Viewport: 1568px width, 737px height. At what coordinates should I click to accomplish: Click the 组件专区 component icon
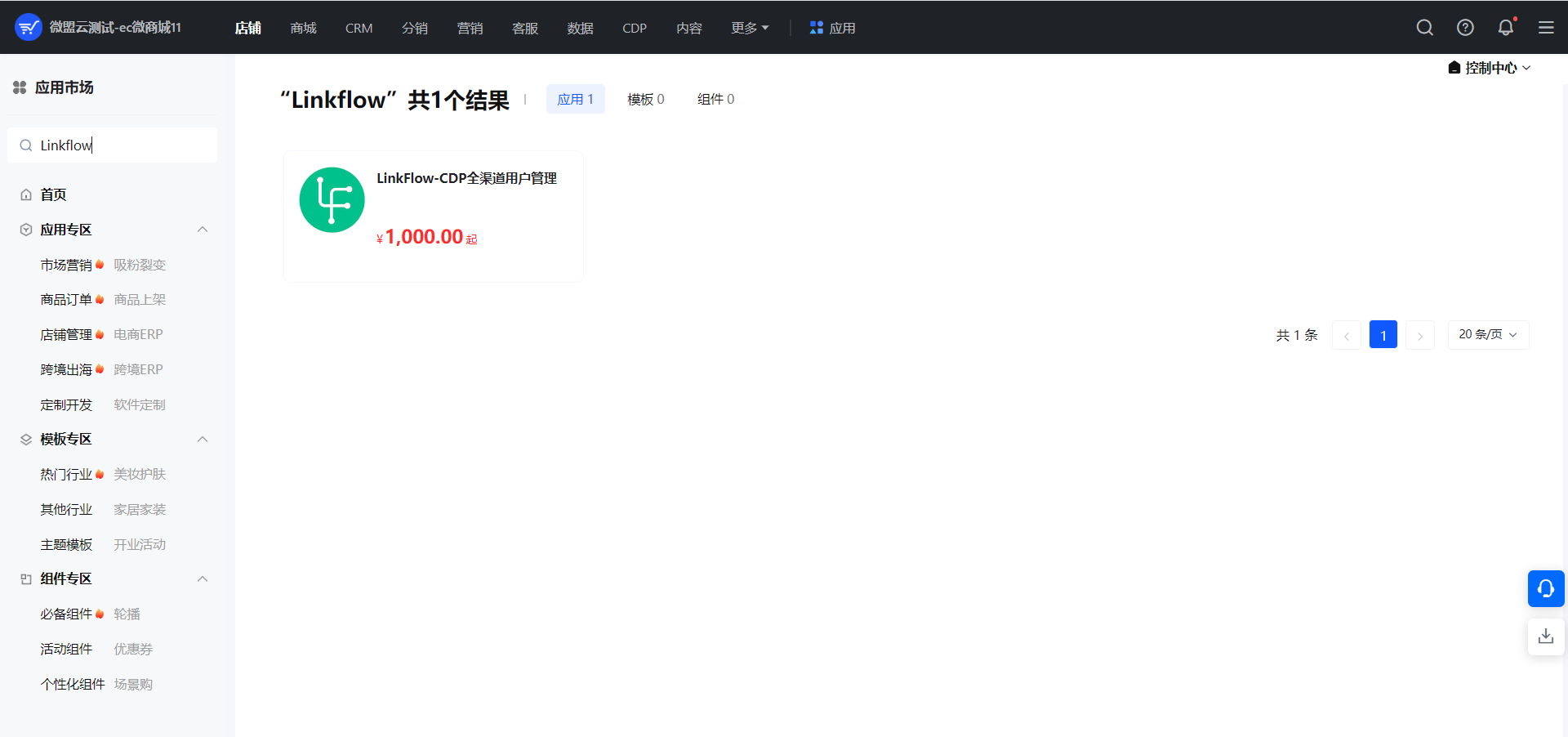[x=26, y=579]
